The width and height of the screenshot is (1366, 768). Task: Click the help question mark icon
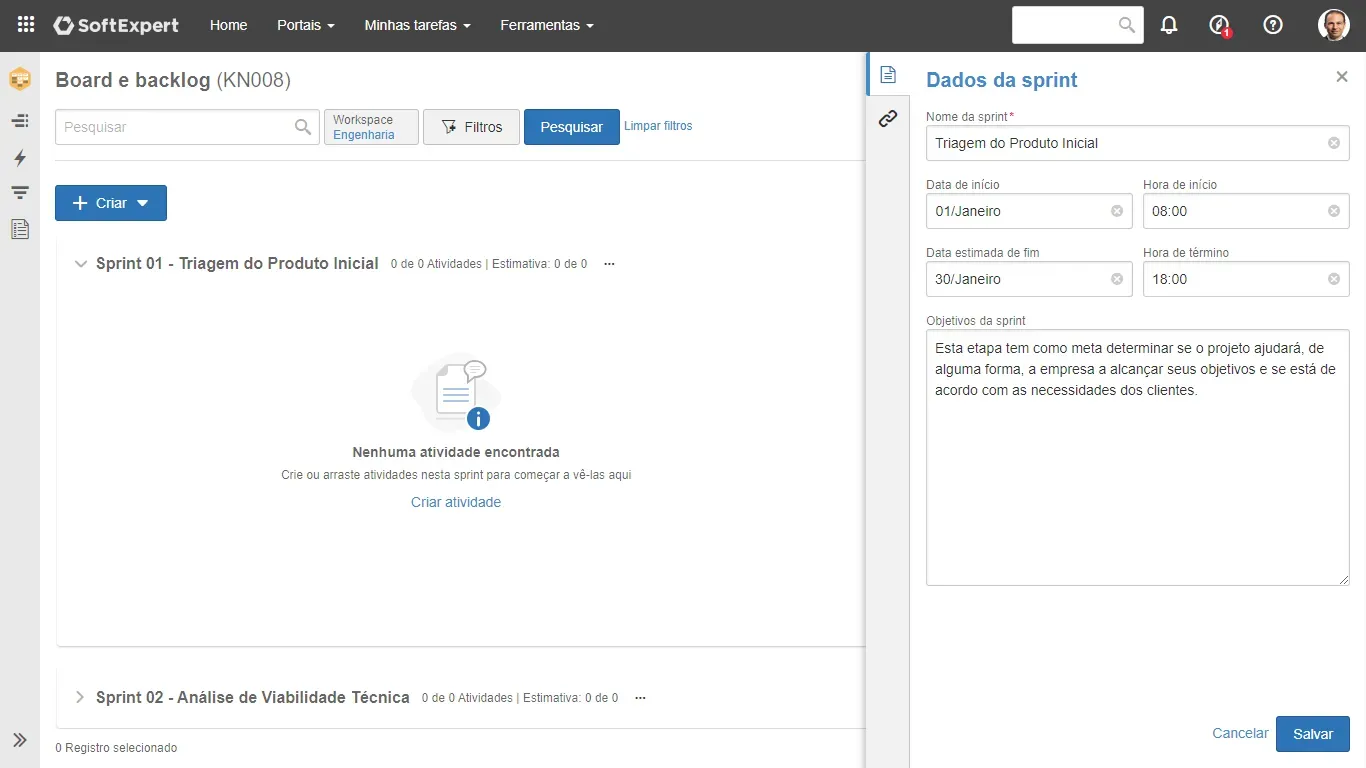click(x=1273, y=25)
